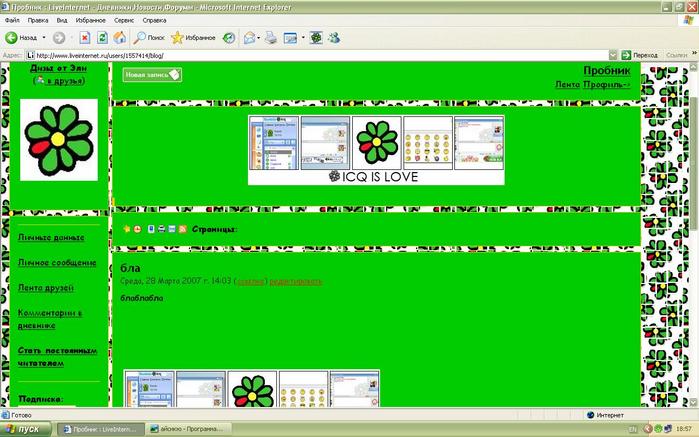Click the ICQ flower toolbar icon
699x437 pixels.
click(x=316, y=38)
